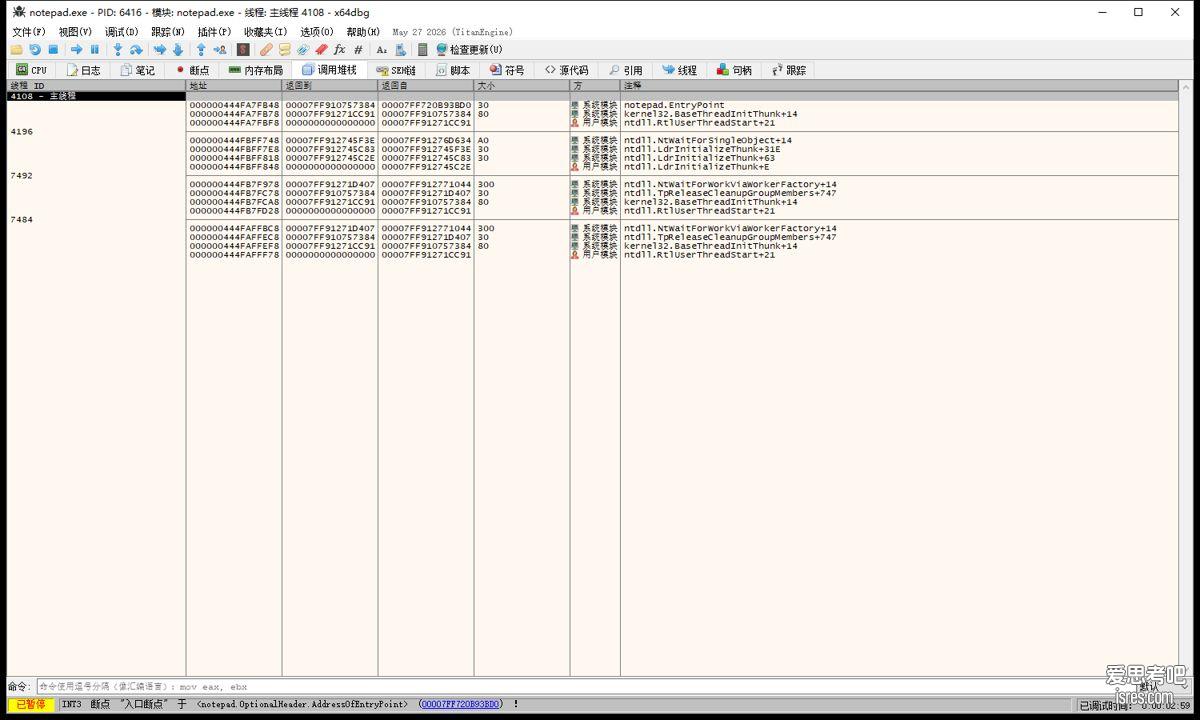1200x720 pixels.
Task: Click address cell 000000444FB7F978
Action: click(x=234, y=185)
